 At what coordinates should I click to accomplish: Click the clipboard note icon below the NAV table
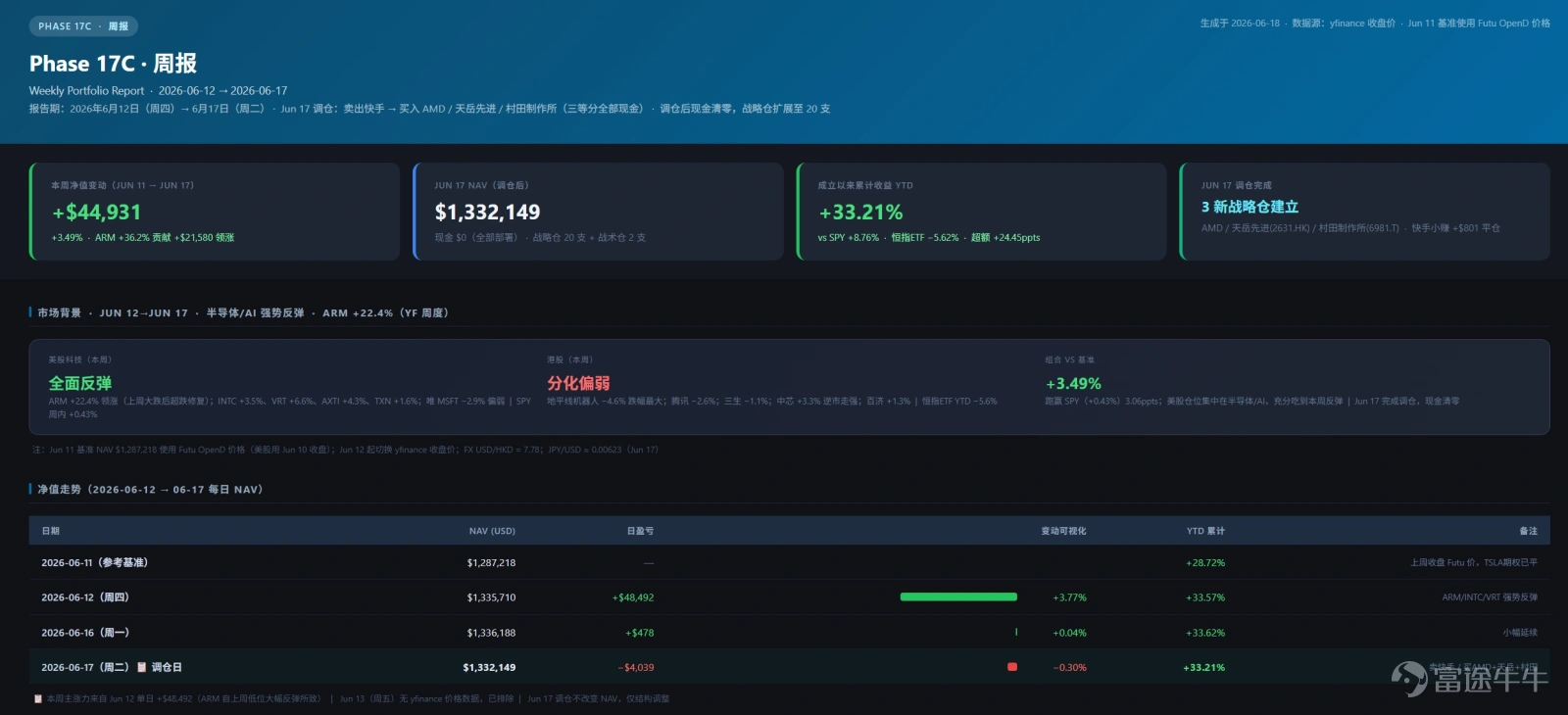click(38, 698)
